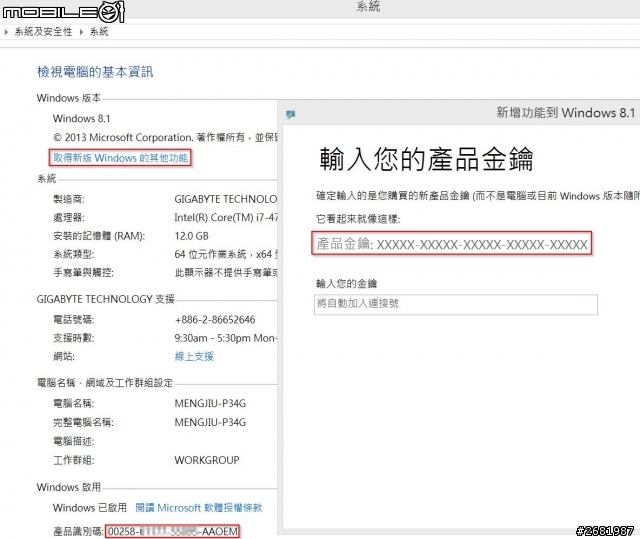Viewport: 640px width, 539px height.
Task: Click the 取得新版 Windows 的其他功能 link
Action: tap(120, 158)
